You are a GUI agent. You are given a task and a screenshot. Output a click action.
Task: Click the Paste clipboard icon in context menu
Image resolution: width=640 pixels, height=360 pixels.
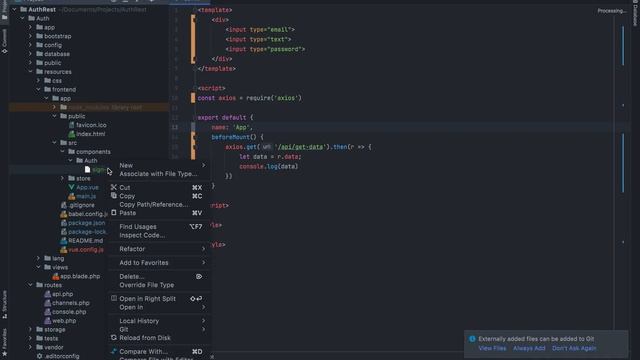click(x=114, y=213)
